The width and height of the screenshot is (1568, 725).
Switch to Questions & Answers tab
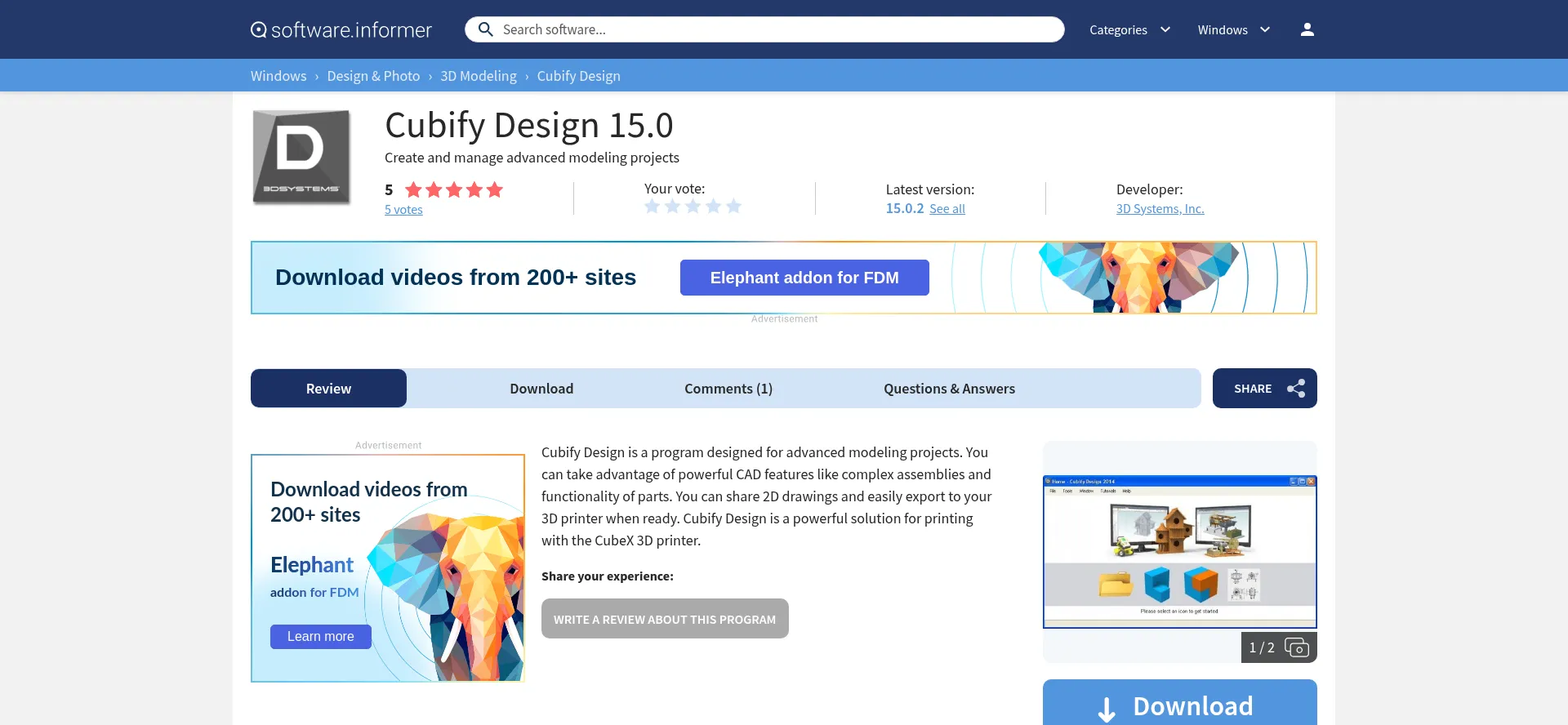click(x=949, y=389)
